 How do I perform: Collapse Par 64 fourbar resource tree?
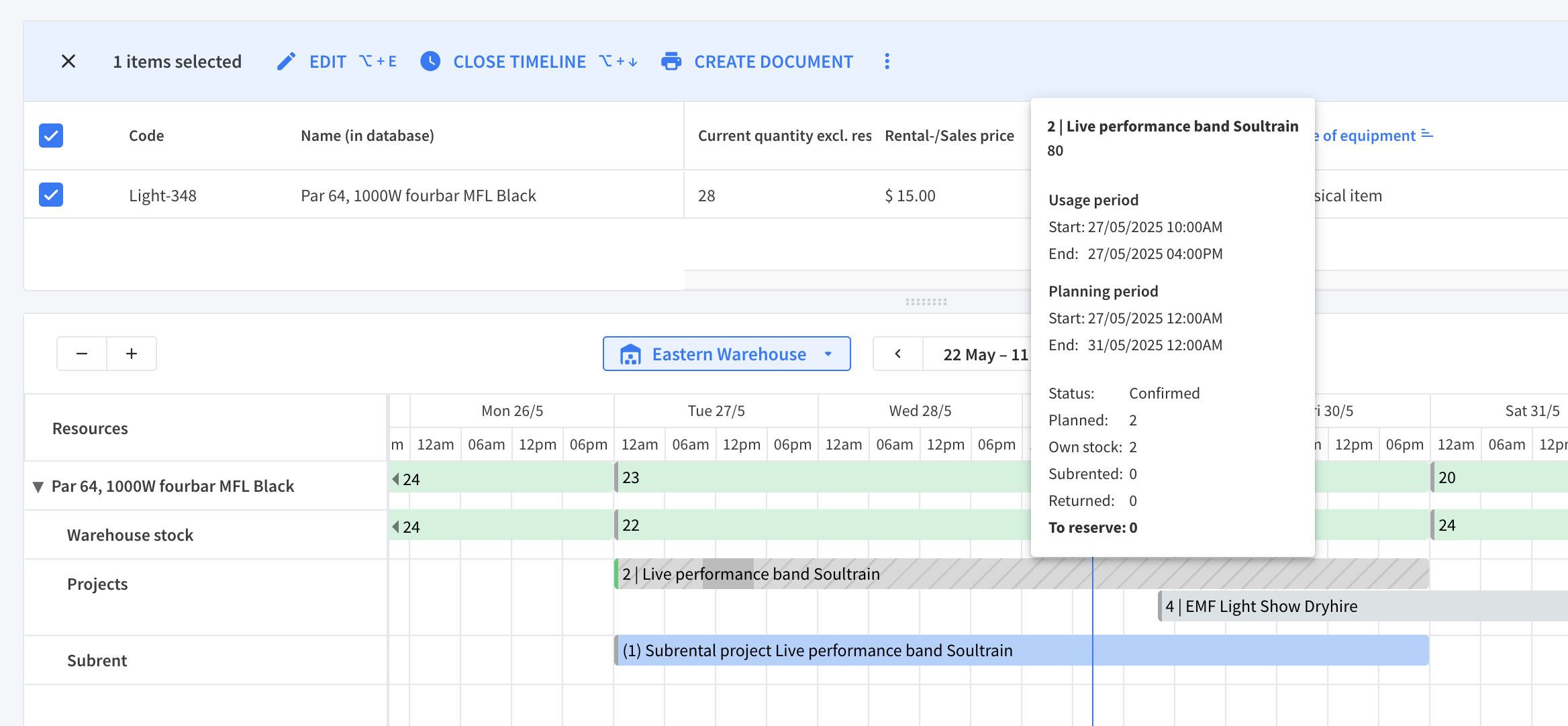coord(38,486)
